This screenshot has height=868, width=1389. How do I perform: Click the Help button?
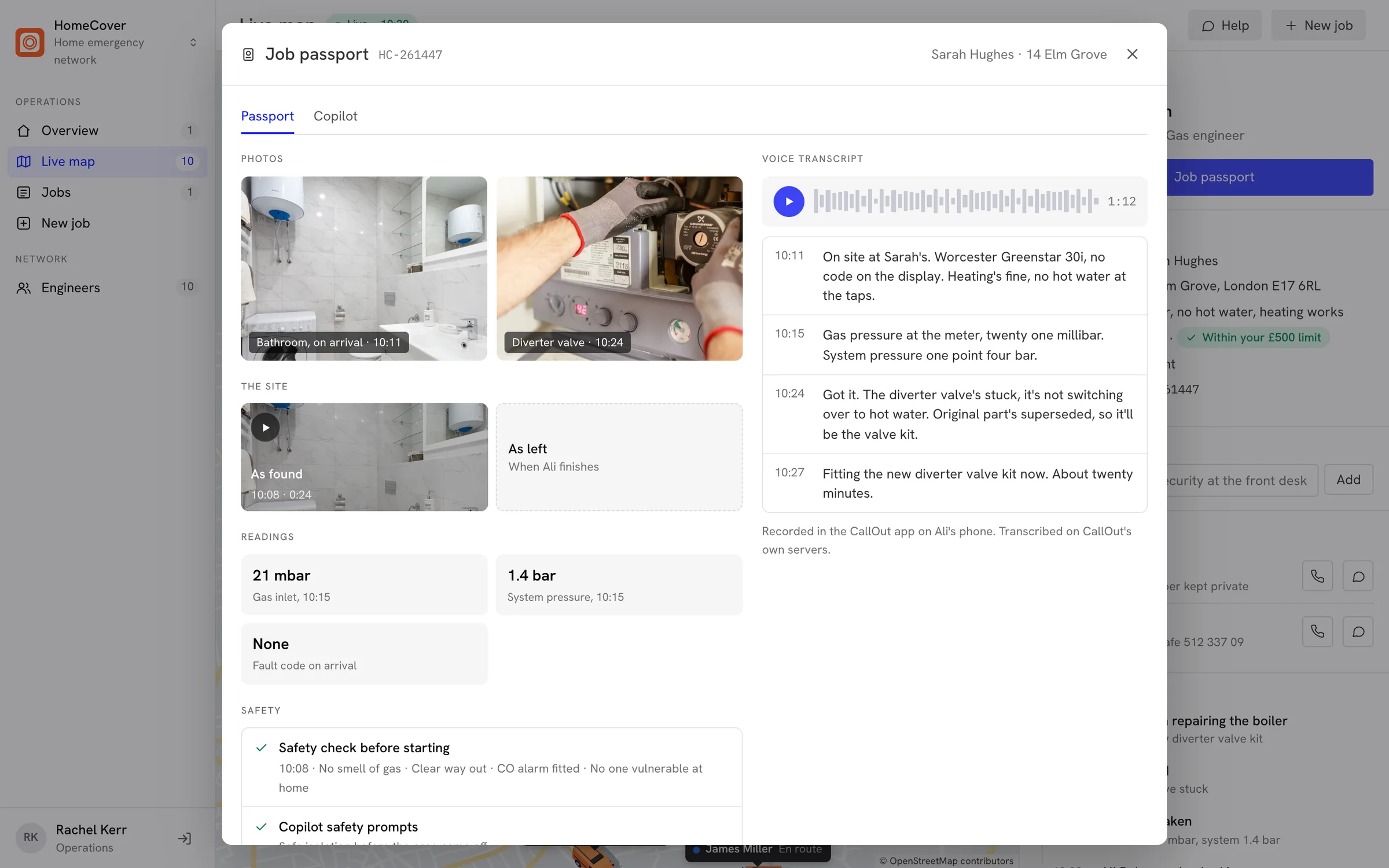click(1225, 25)
